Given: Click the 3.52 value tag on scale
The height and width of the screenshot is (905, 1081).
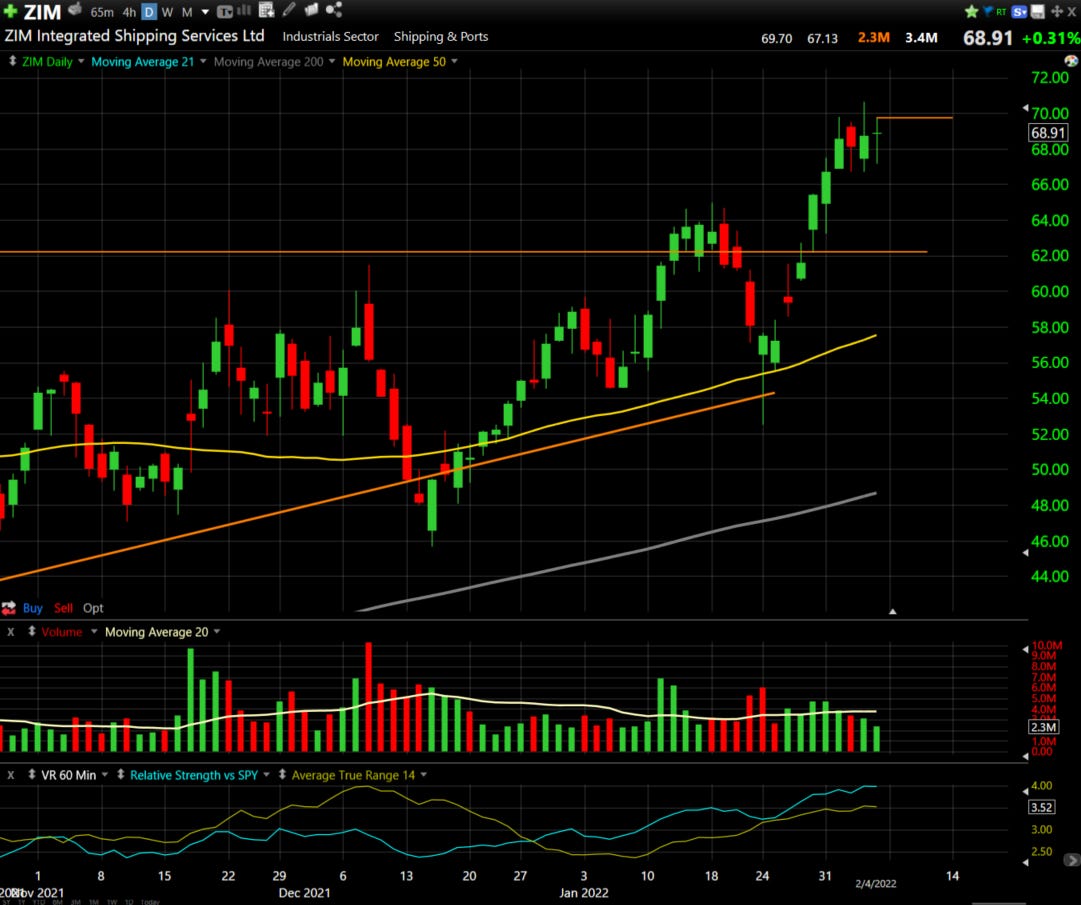Looking at the screenshot, I should pos(1042,807).
